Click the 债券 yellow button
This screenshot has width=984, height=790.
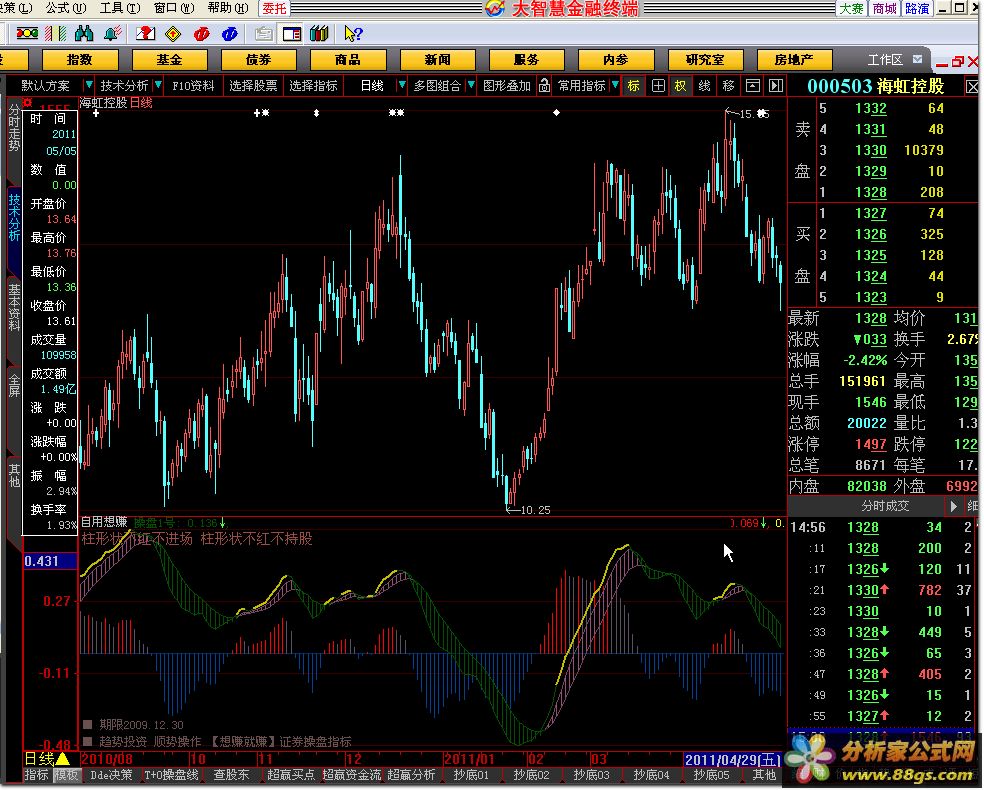[x=259, y=60]
